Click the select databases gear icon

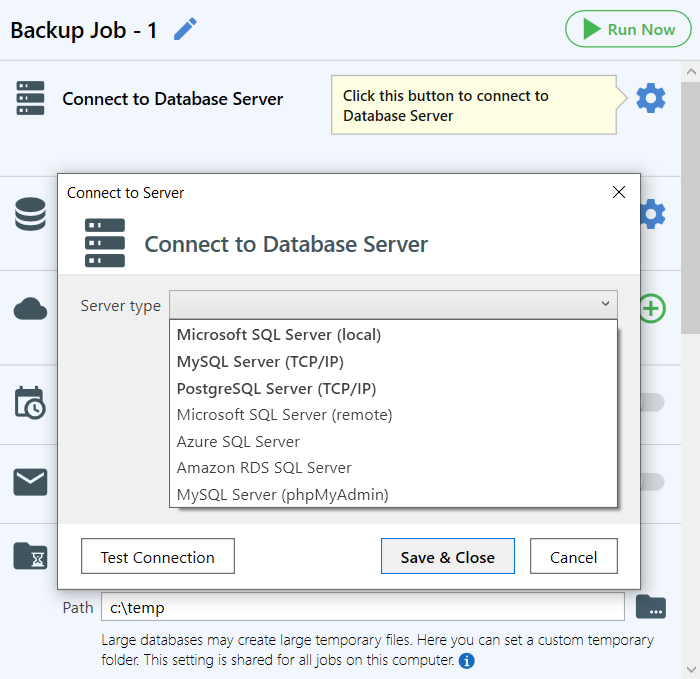(652, 214)
